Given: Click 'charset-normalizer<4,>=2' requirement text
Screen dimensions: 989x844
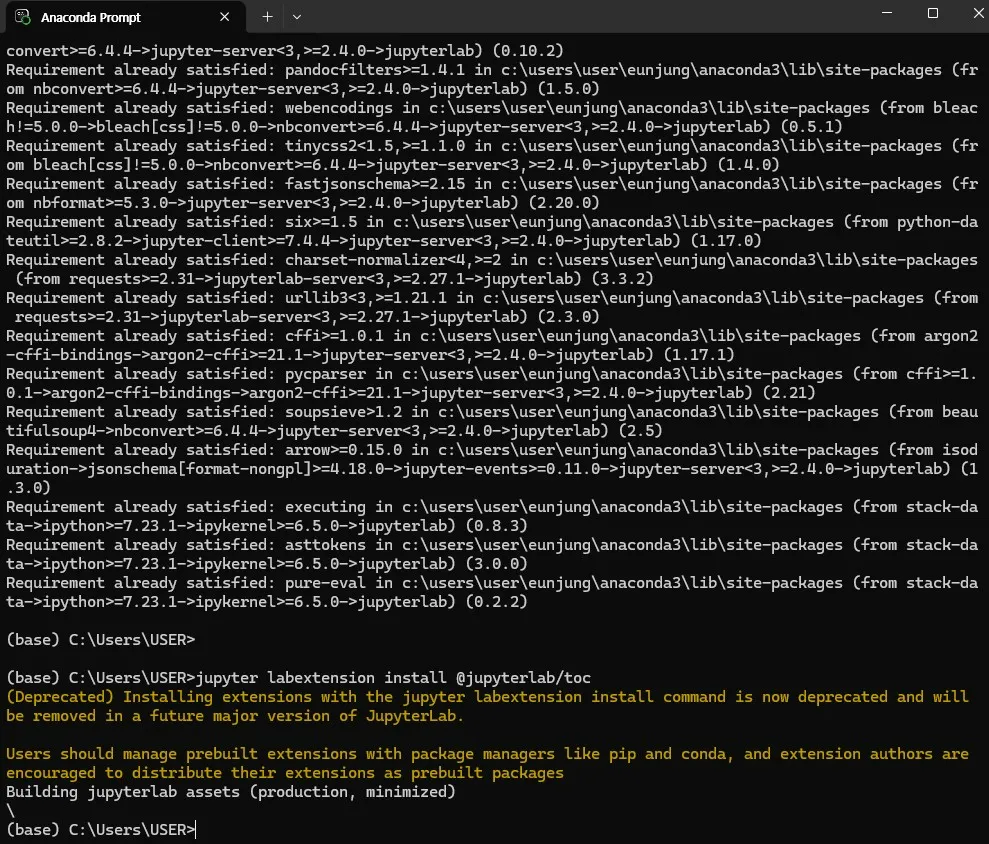Looking at the screenshot, I should [x=393, y=260].
